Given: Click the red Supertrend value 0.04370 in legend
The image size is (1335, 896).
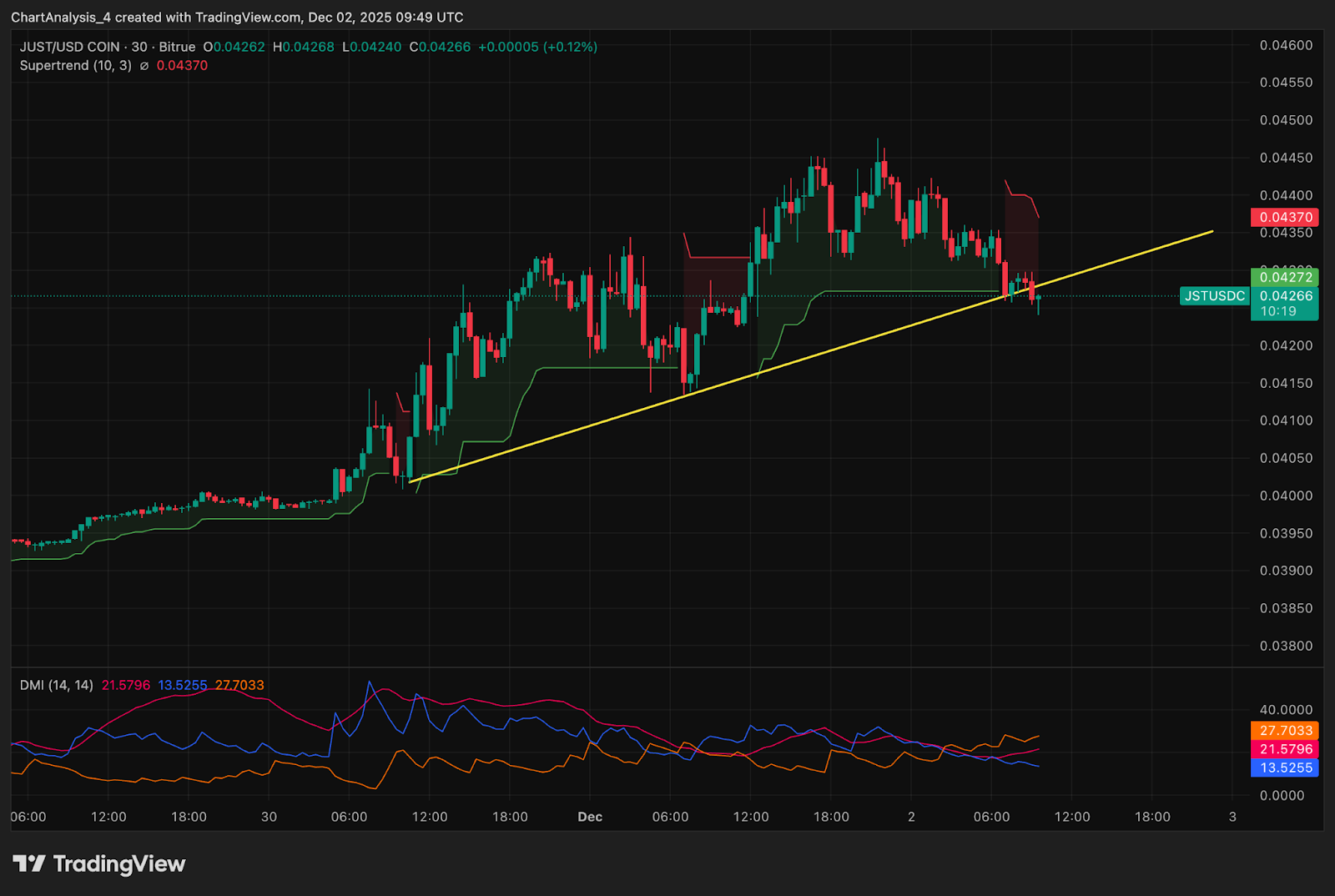Looking at the screenshot, I should coord(182,66).
